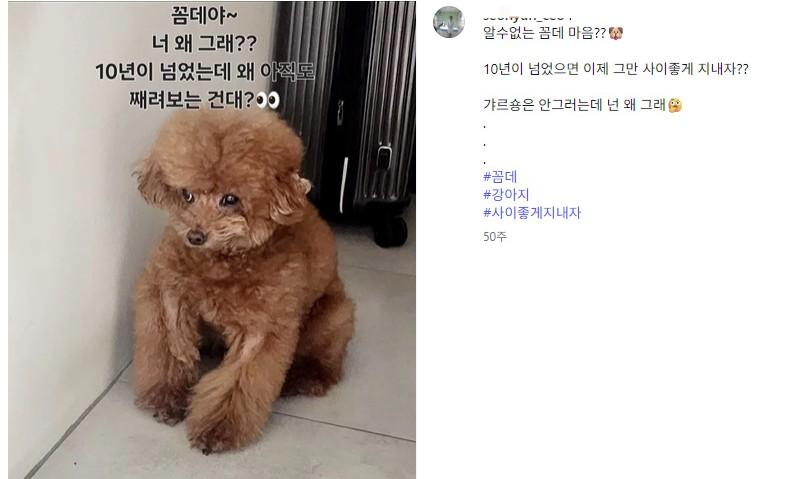Open the #꼼데 hashtag

[x=500, y=176]
